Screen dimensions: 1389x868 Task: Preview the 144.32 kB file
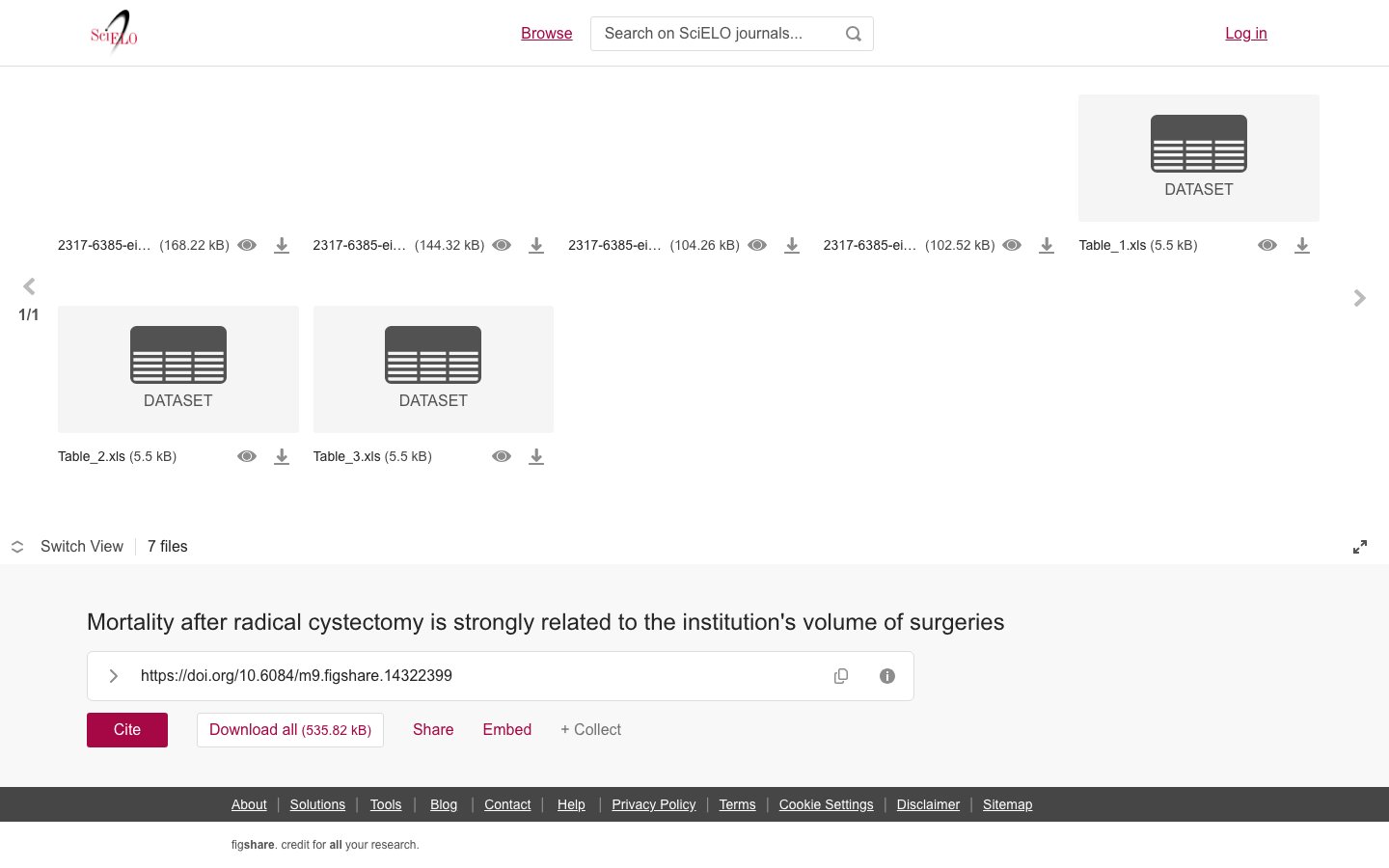click(x=502, y=245)
